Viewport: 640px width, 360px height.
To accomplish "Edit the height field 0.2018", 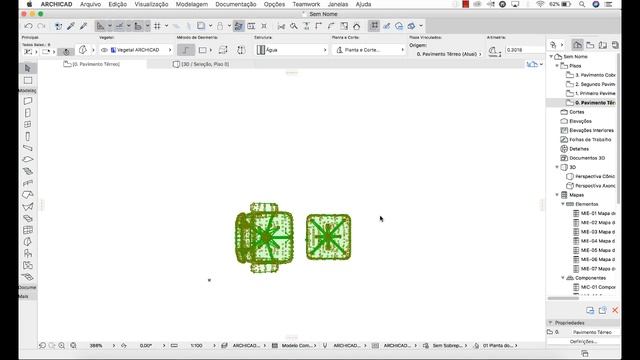I will click(524, 50).
